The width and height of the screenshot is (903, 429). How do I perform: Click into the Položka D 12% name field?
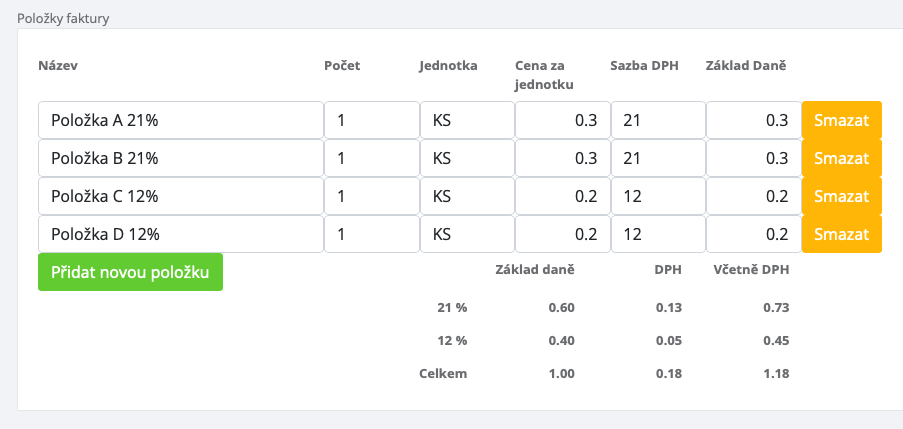click(x=180, y=234)
